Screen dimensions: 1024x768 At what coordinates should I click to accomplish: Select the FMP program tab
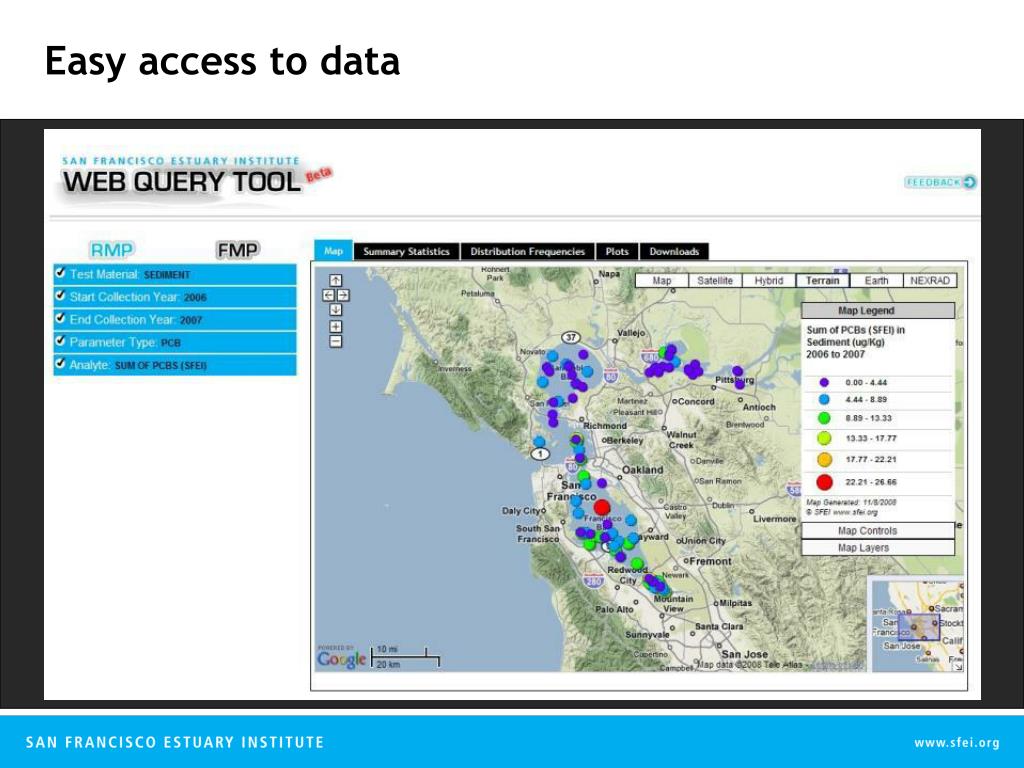pyautogui.click(x=238, y=249)
